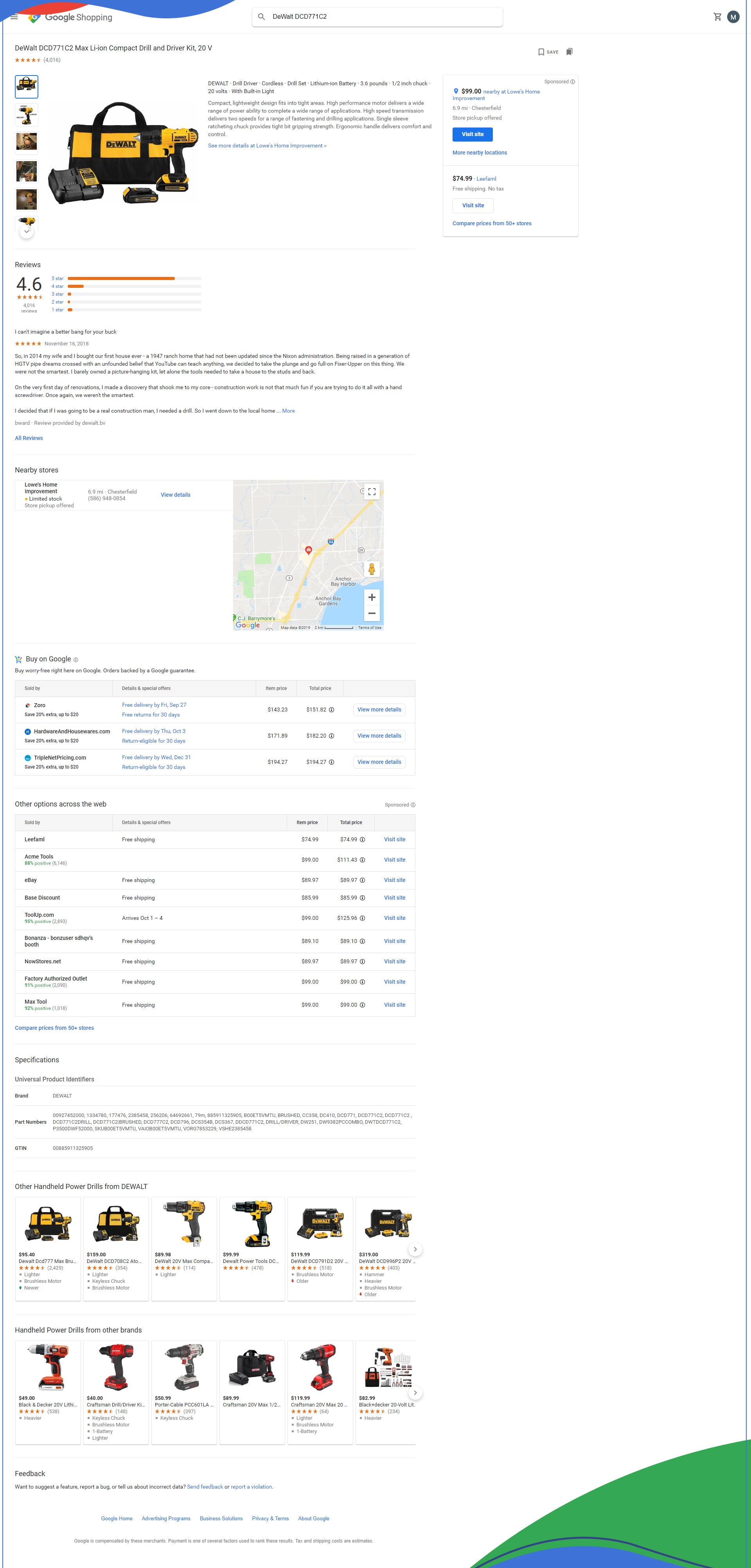Next arrow in other brands carousel

point(415,1393)
